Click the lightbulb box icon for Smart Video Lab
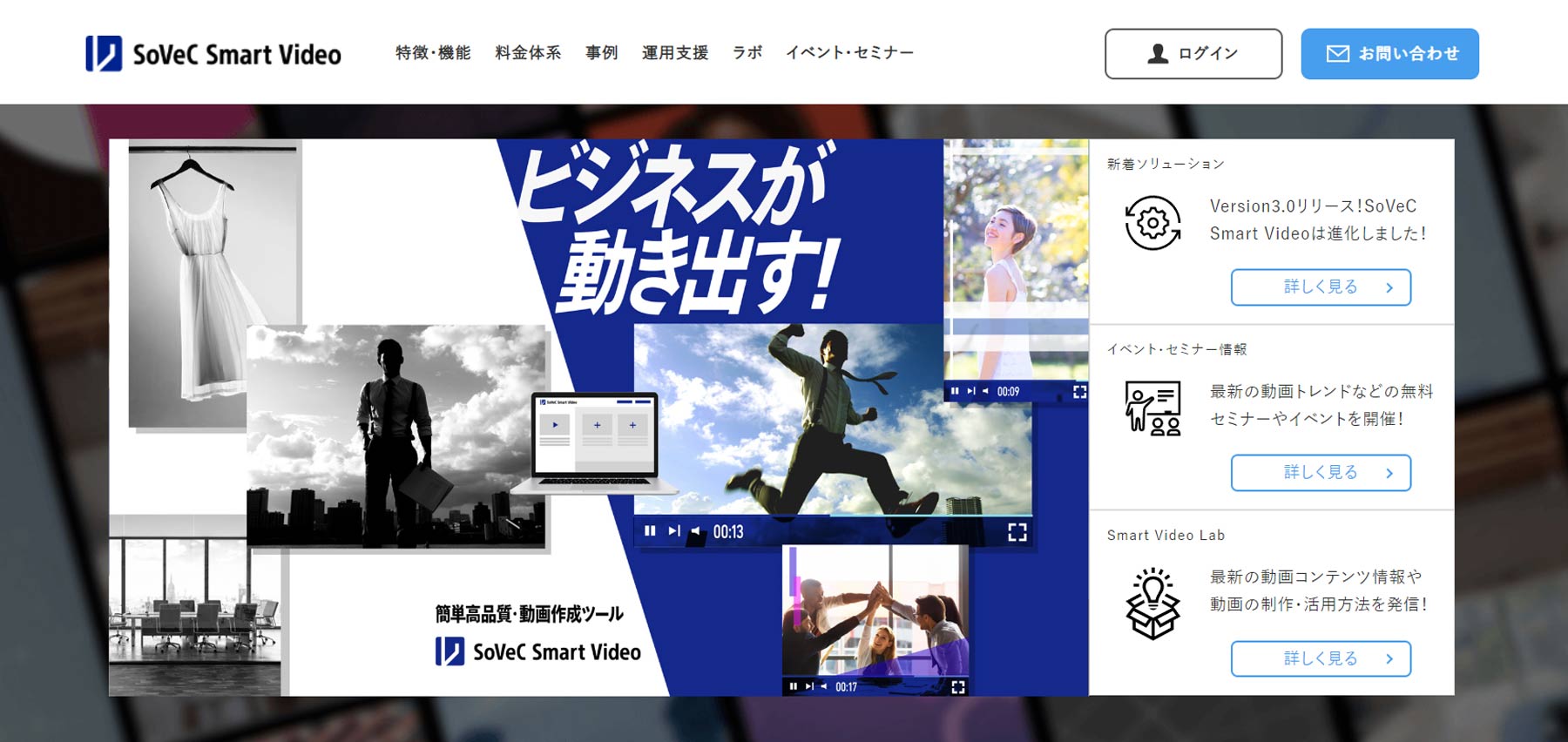Image resolution: width=1568 pixels, height=742 pixels. (x=1152, y=604)
